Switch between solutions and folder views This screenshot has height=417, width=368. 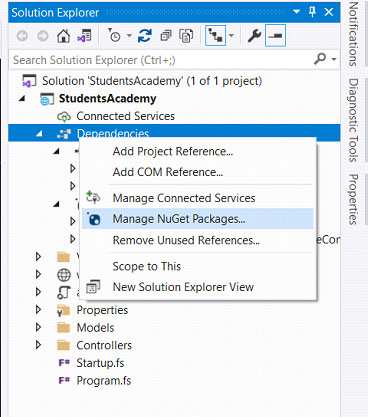(x=84, y=36)
